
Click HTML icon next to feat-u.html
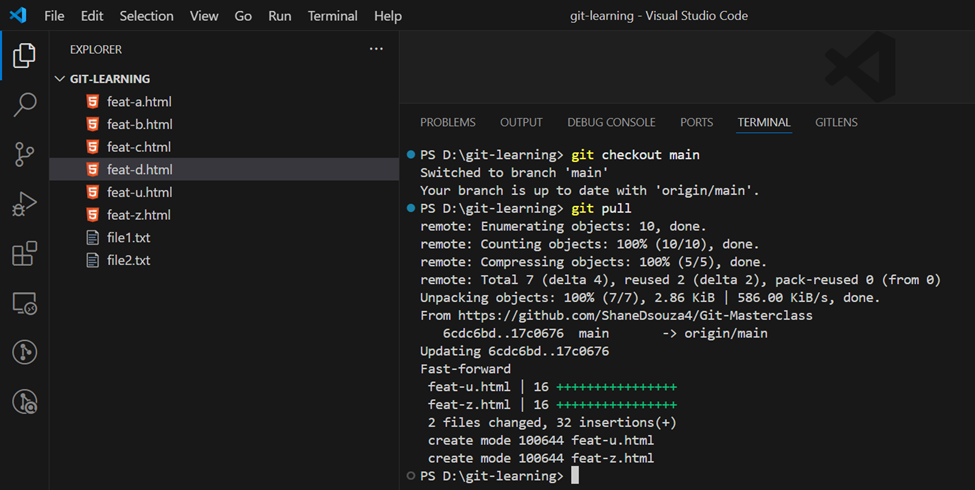pyautogui.click(x=93, y=192)
